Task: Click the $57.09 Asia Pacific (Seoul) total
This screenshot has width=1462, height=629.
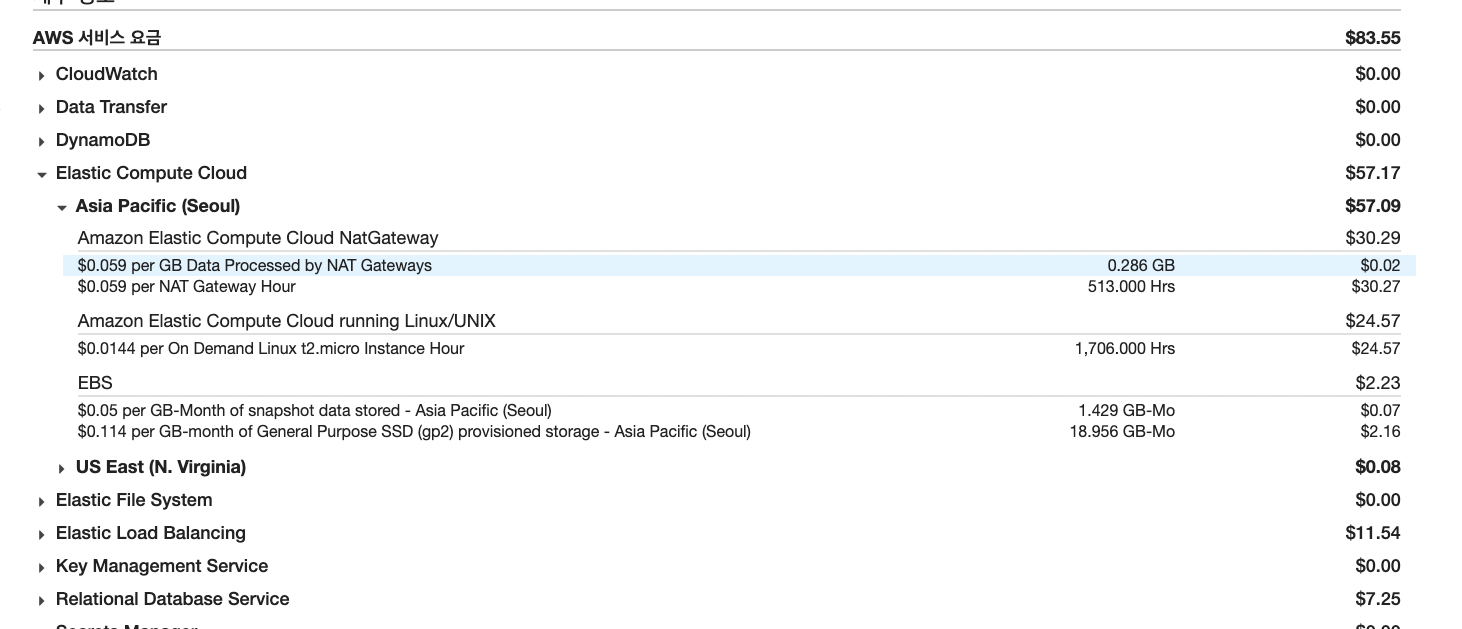Action: (1373, 206)
